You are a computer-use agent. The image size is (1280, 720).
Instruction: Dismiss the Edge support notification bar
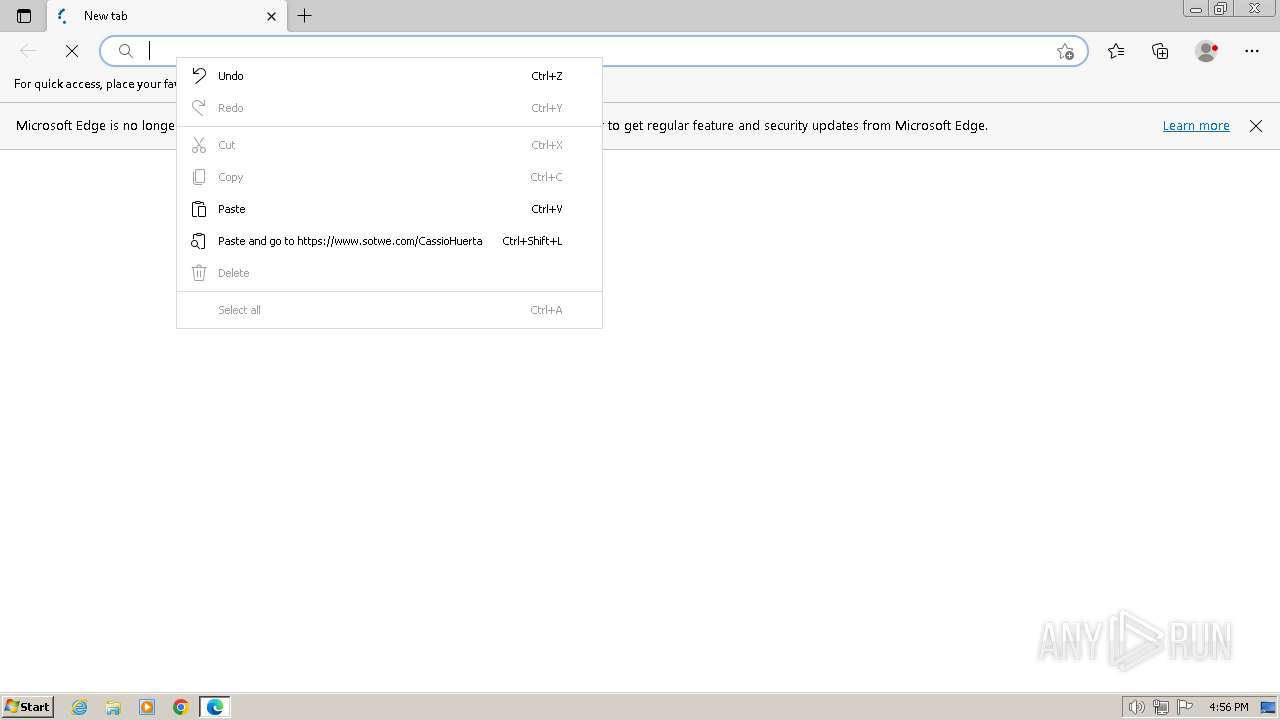pyautogui.click(x=1256, y=126)
